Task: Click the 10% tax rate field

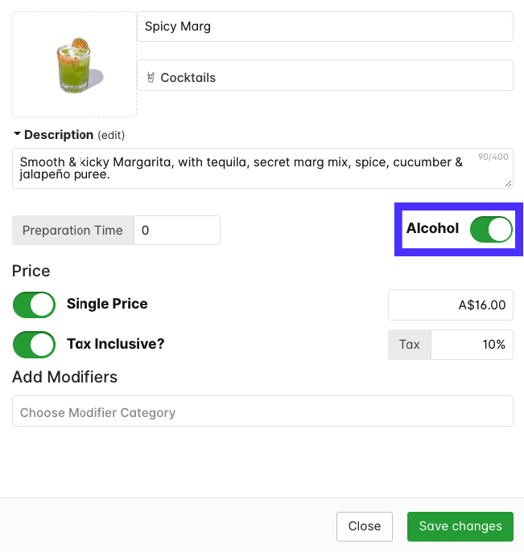Action: tap(472, 344)
